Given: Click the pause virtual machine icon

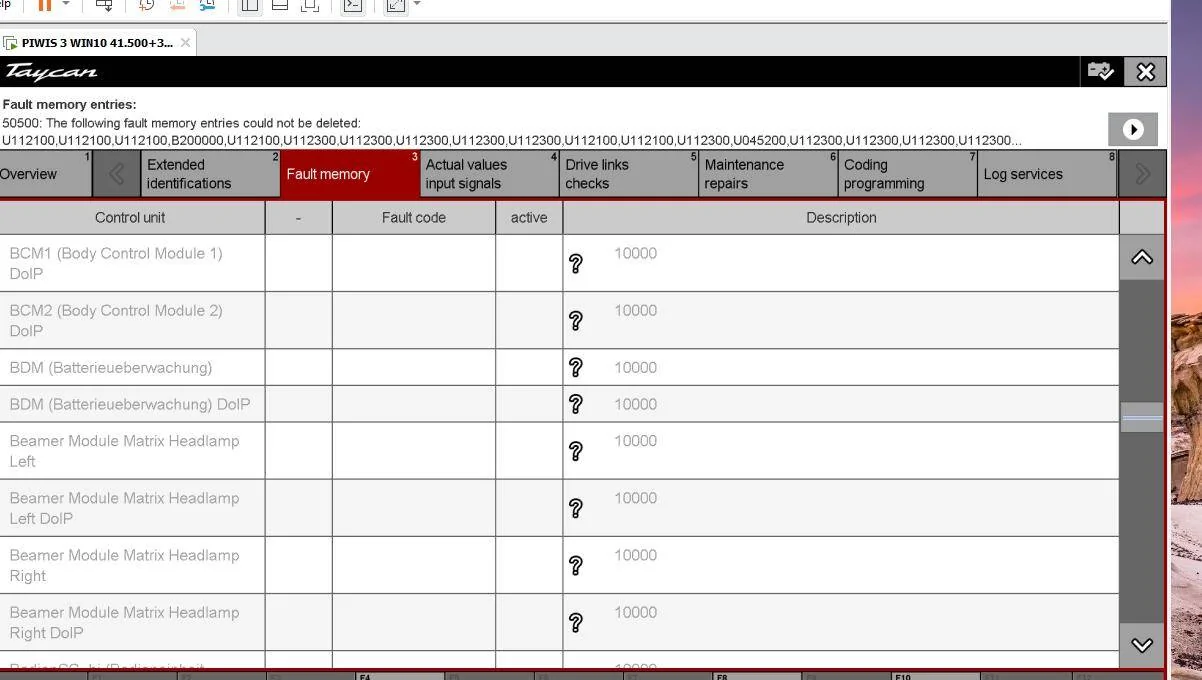Looking at the screenshot, I should pos(44,5).
